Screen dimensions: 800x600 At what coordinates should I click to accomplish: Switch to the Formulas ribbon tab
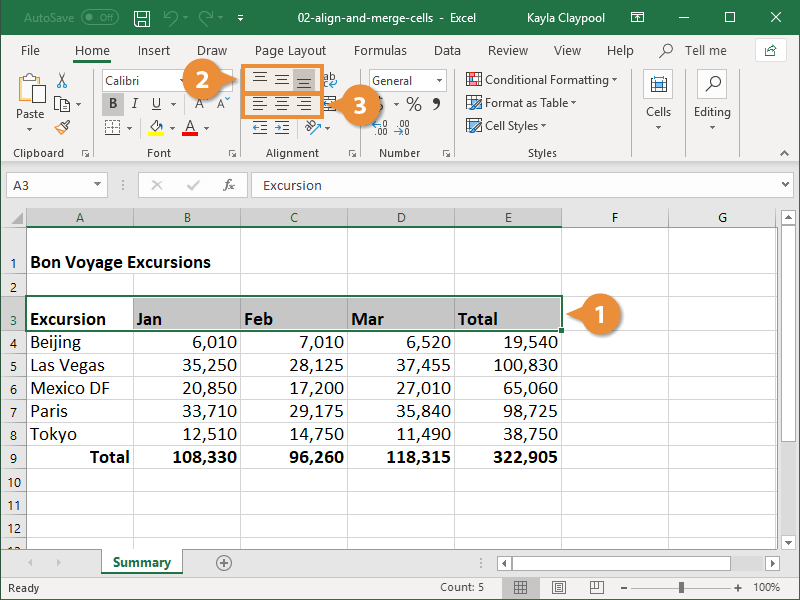coord(380,50)
